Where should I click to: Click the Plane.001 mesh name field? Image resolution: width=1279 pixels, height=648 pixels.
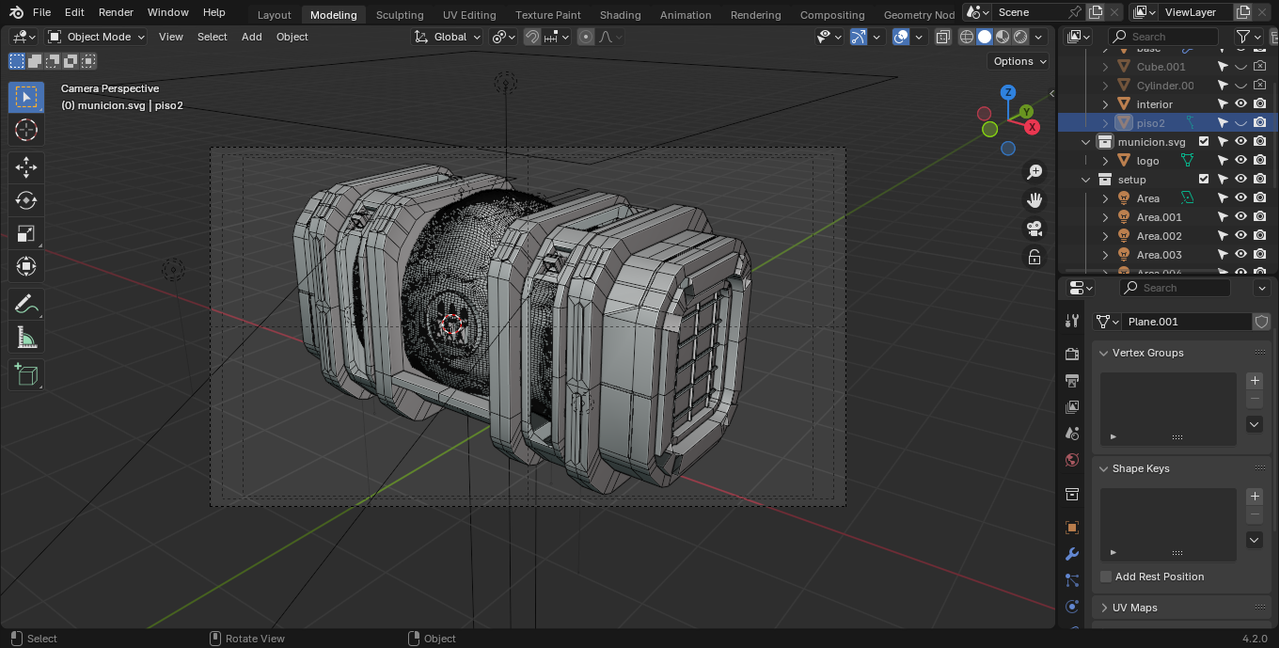[1185, 322]
